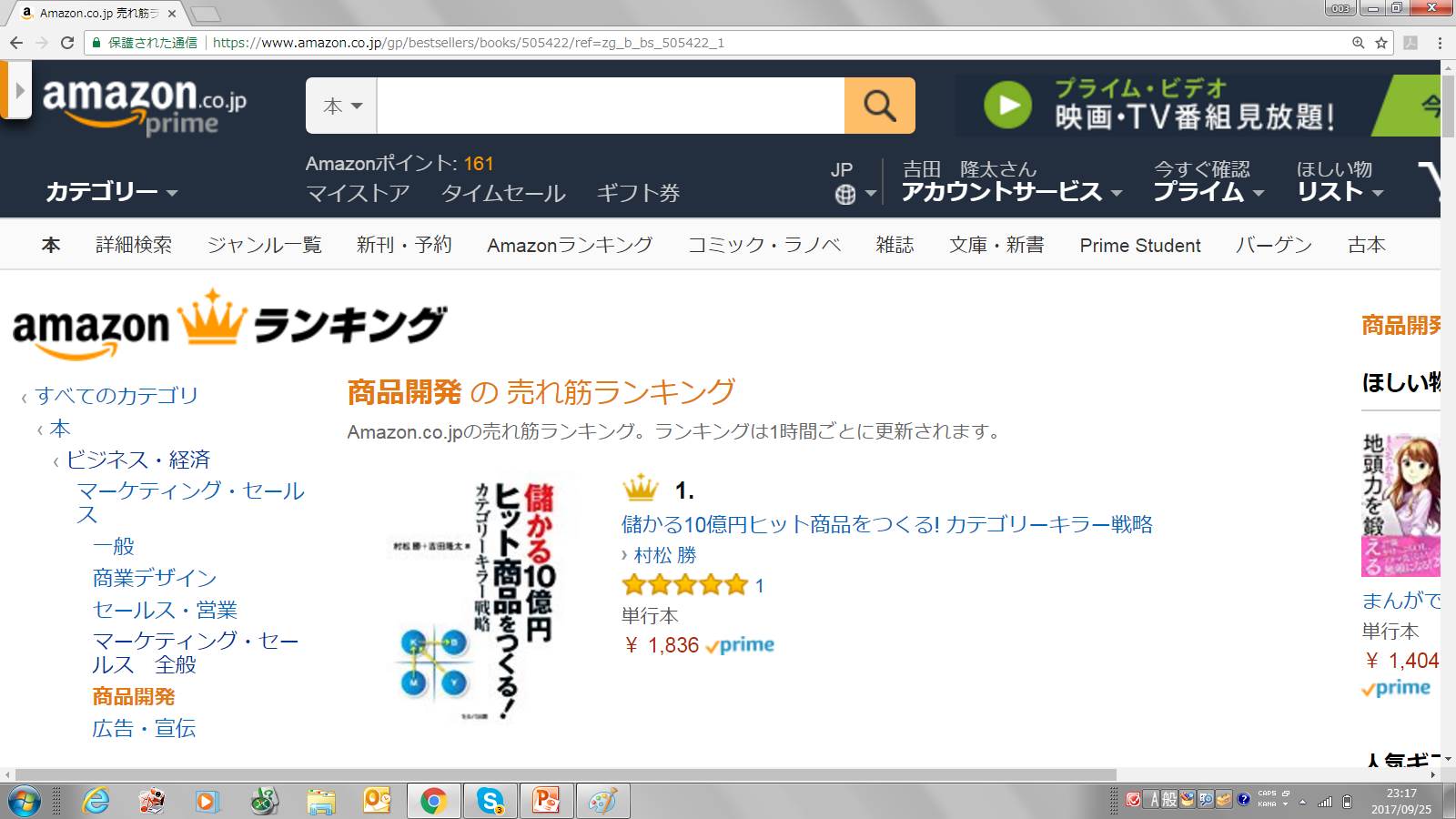This screenshot has width=1456, height=819.
Task: Go back using browser back arrow
Action: coord(16,43)
